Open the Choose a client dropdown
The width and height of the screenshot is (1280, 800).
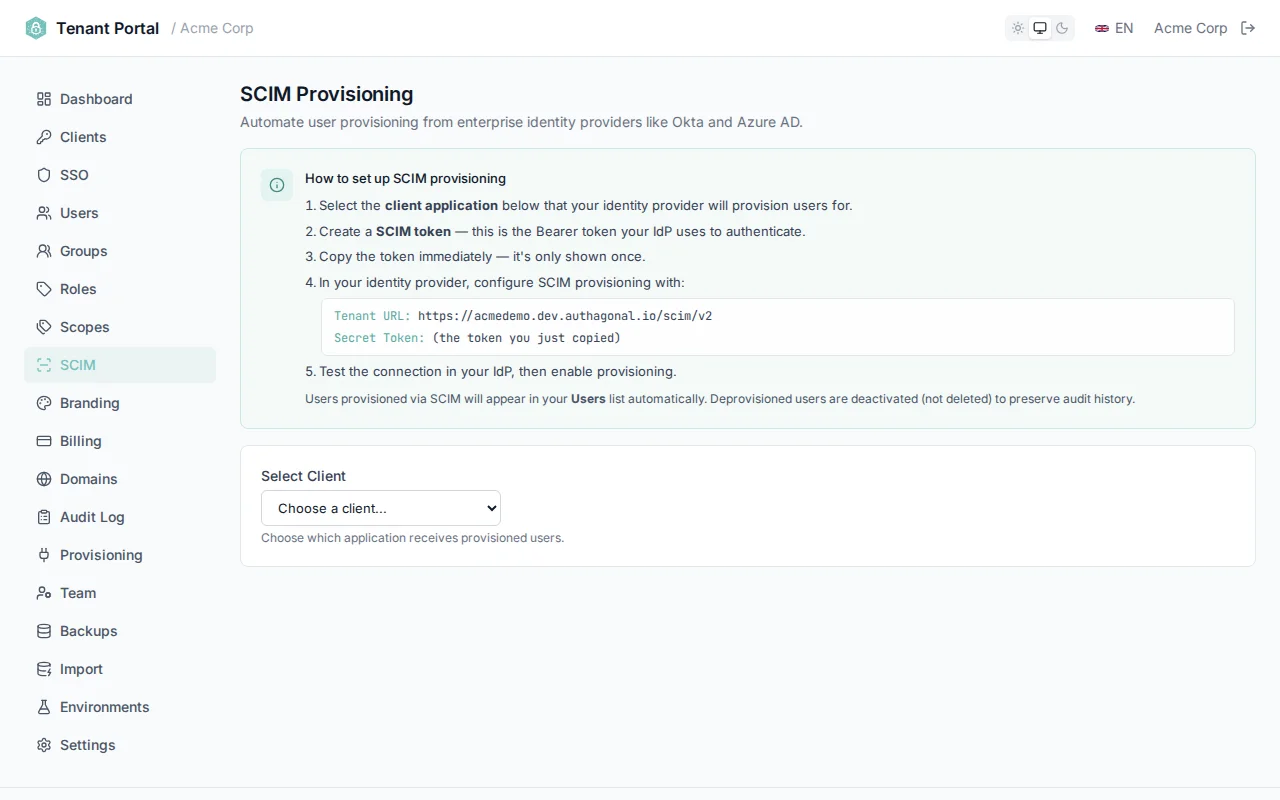[381, 508]
